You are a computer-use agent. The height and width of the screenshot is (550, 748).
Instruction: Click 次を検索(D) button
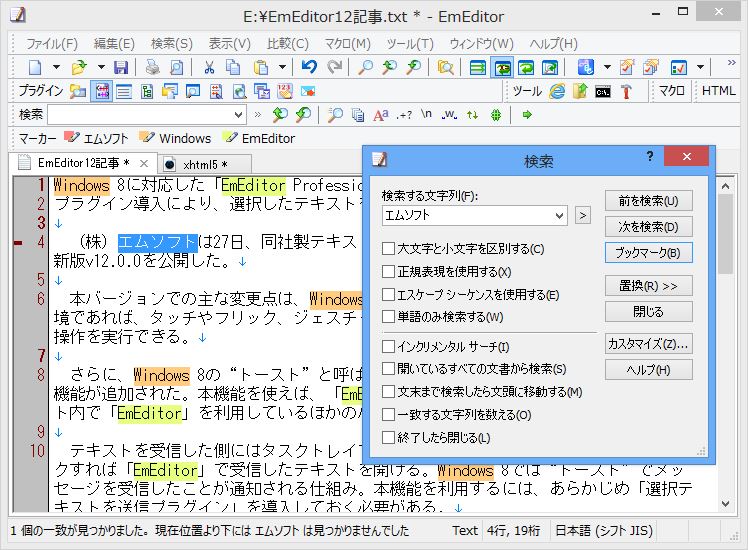coord(648,227)
